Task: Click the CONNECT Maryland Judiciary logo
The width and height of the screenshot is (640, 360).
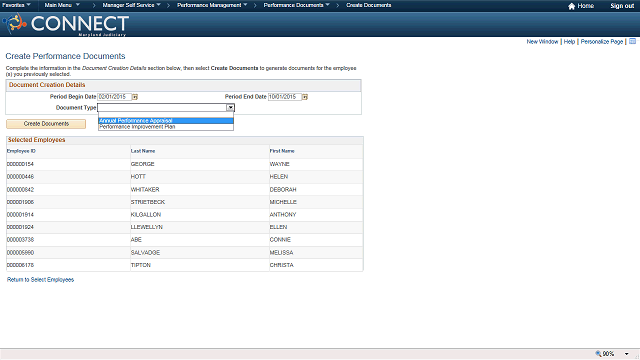Action: 66,24
